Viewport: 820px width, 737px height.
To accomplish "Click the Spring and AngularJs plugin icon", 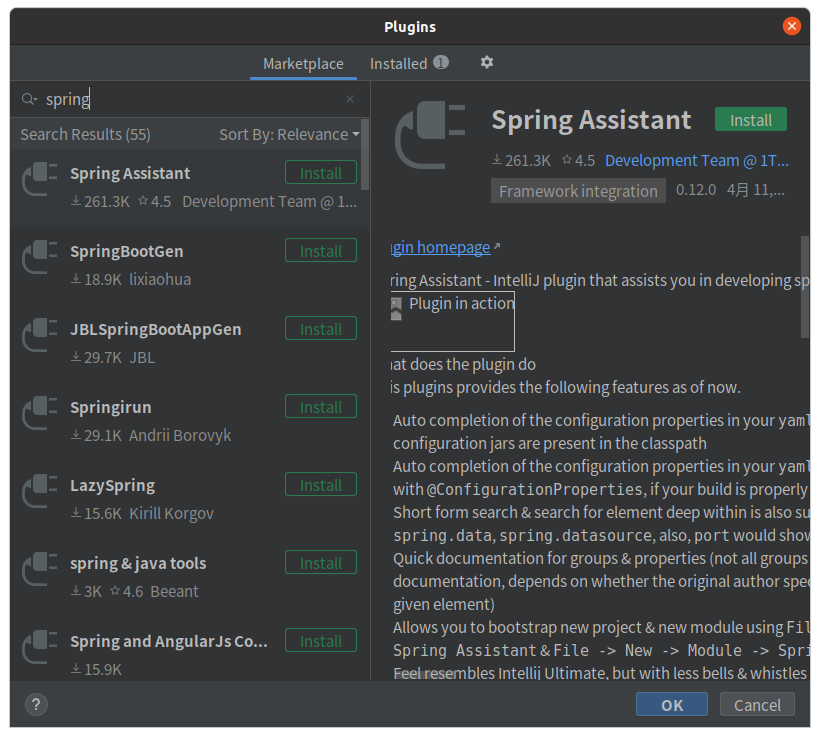I will click(39, 647).
